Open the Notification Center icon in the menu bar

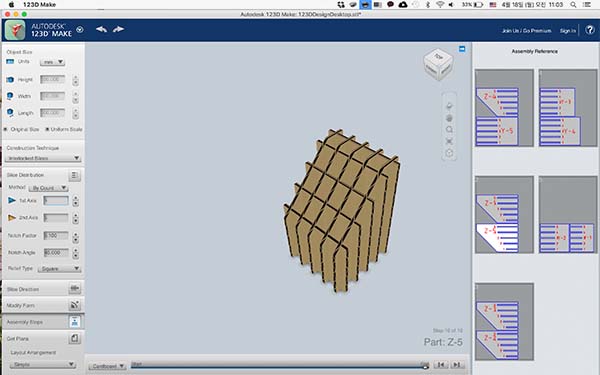tap(587, 5)
